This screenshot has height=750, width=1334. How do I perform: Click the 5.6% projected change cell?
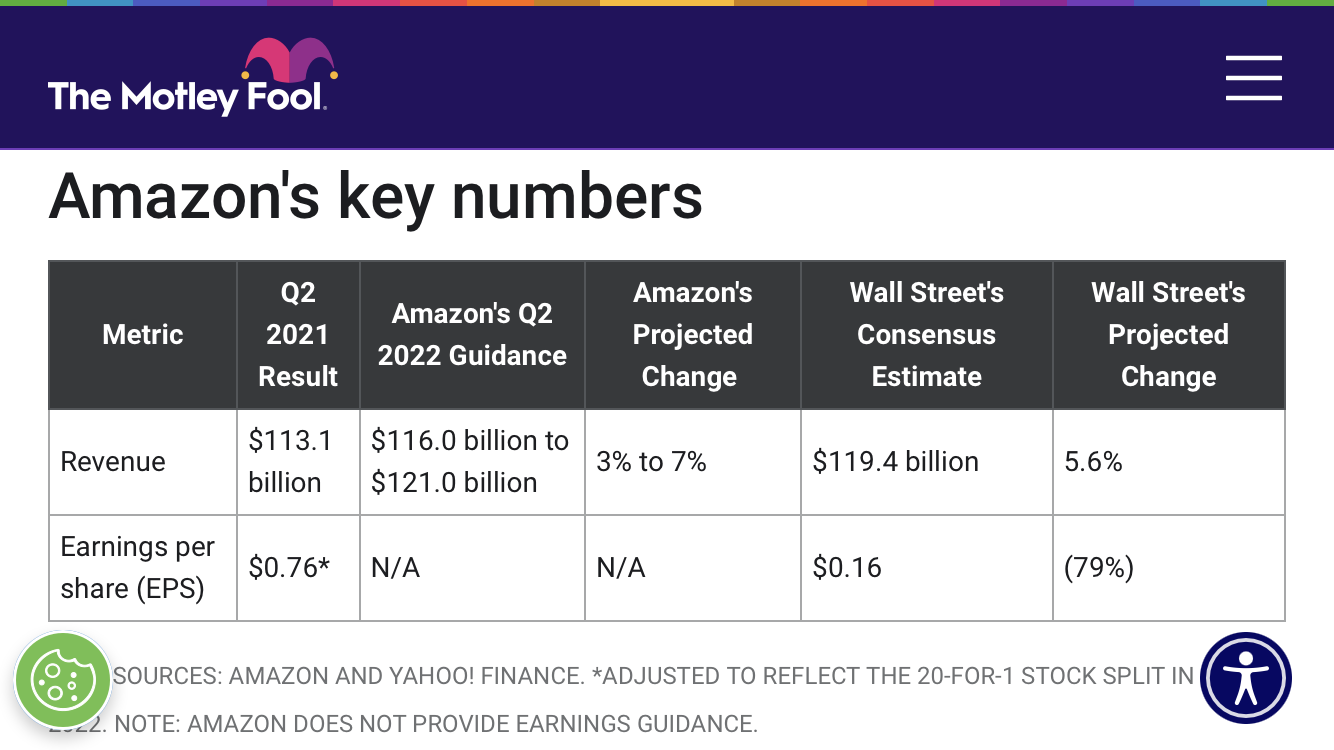[x=1169, y=462]
